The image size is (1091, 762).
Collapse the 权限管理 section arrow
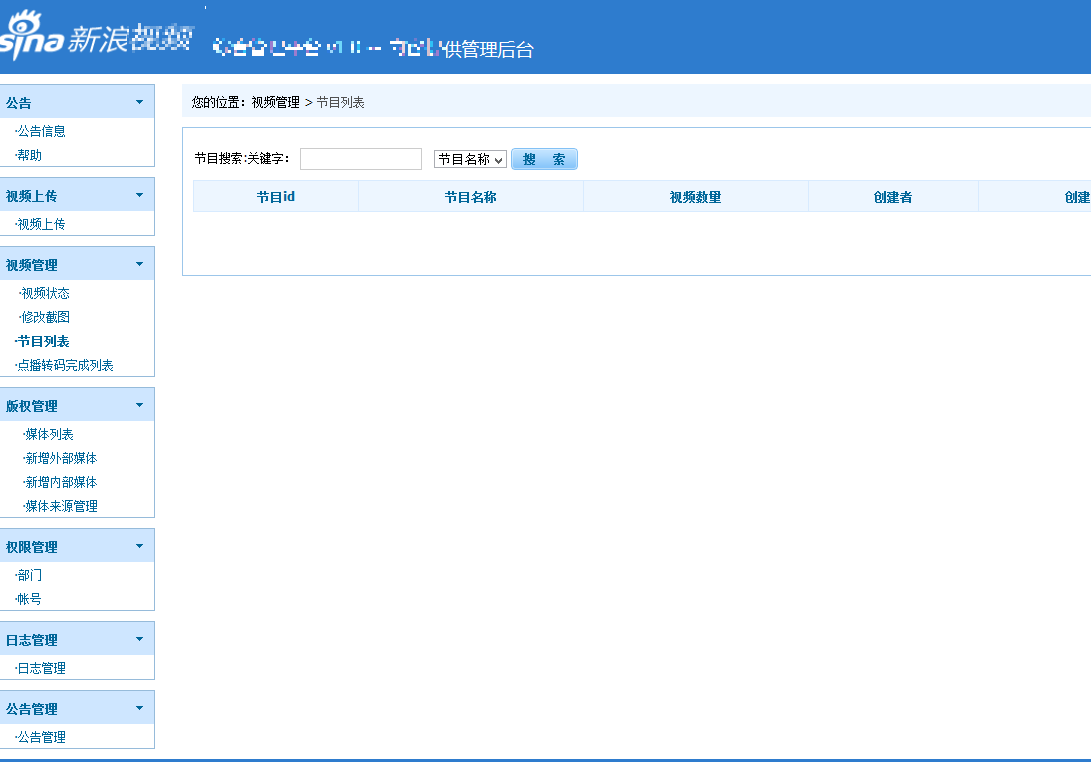coord(139,546)
